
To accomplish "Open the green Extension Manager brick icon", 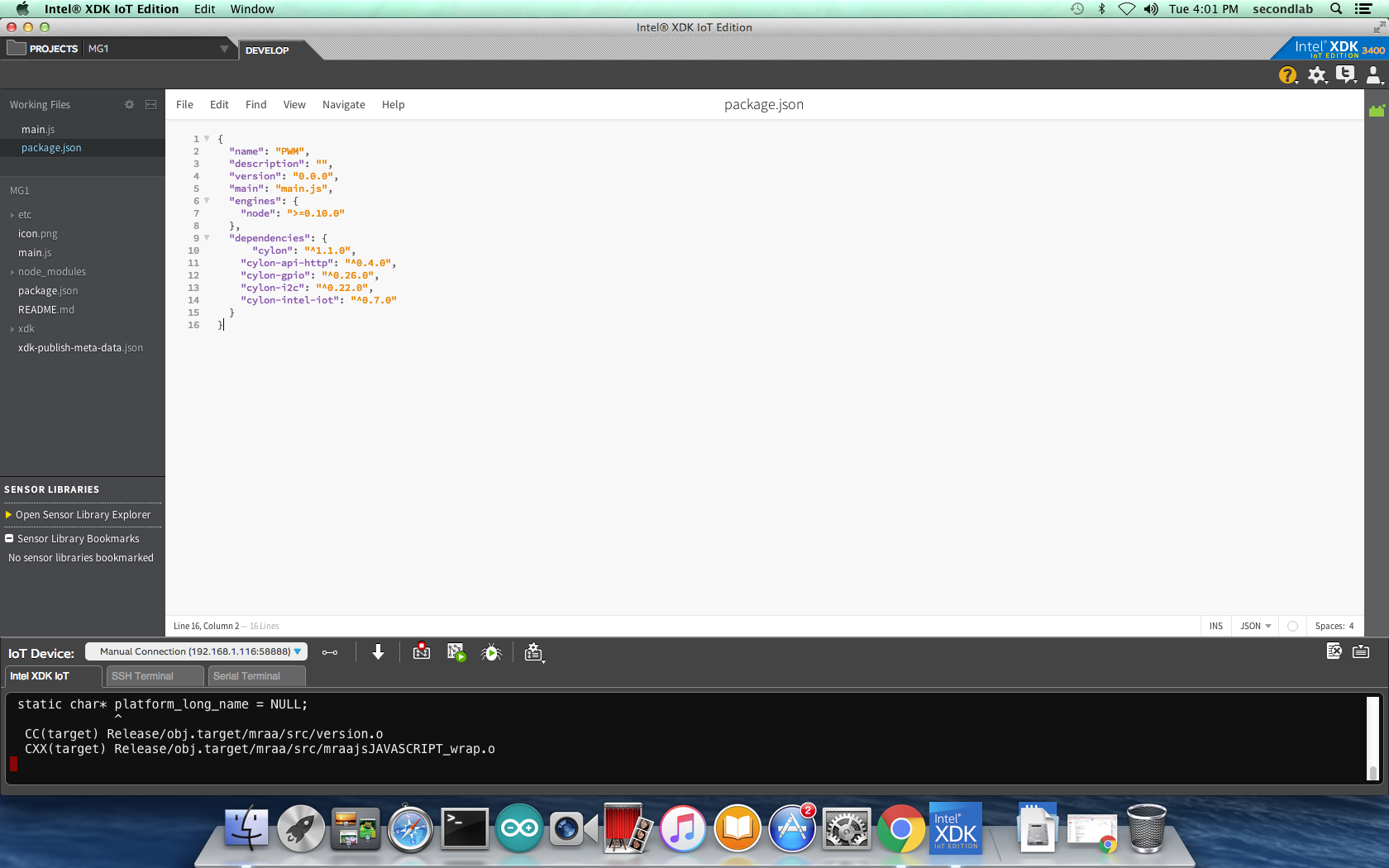I will tap(1377, 111).
